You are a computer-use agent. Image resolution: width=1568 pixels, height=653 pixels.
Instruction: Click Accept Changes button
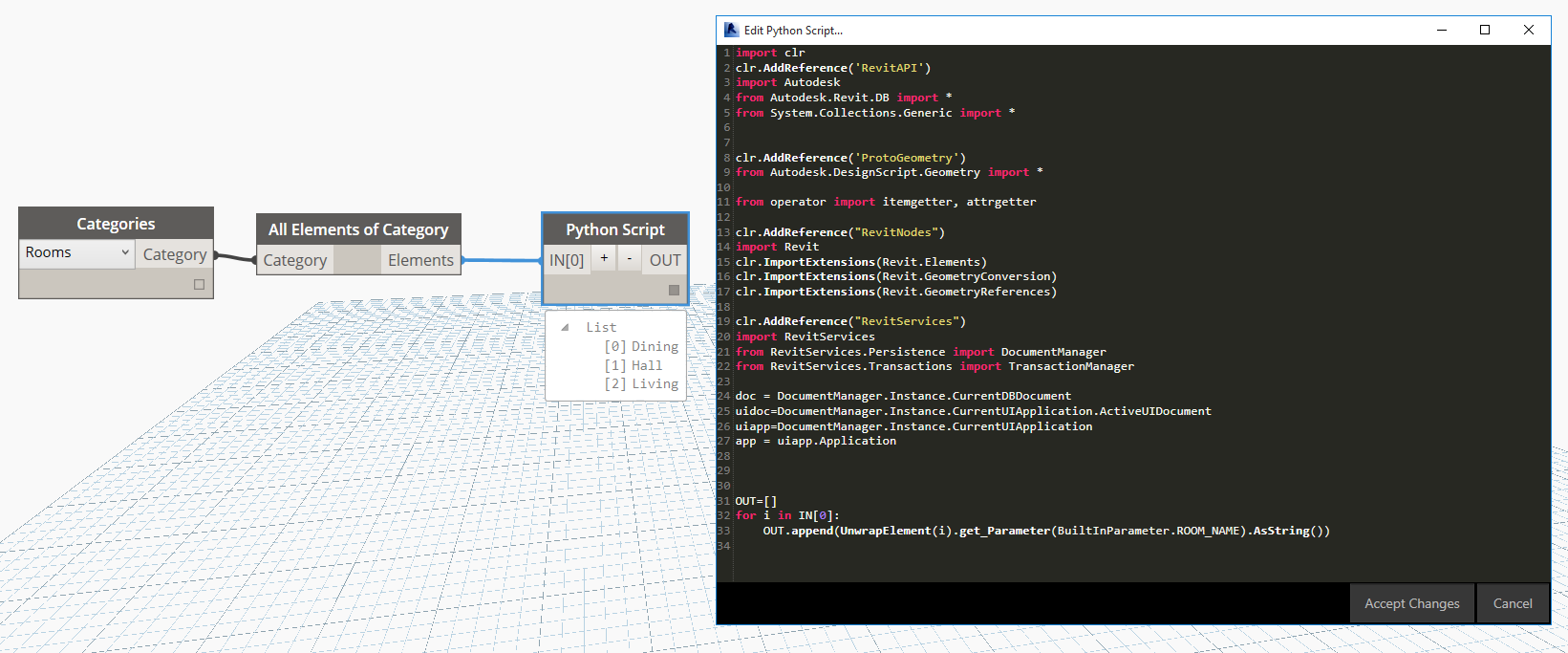click(1412, 603)
